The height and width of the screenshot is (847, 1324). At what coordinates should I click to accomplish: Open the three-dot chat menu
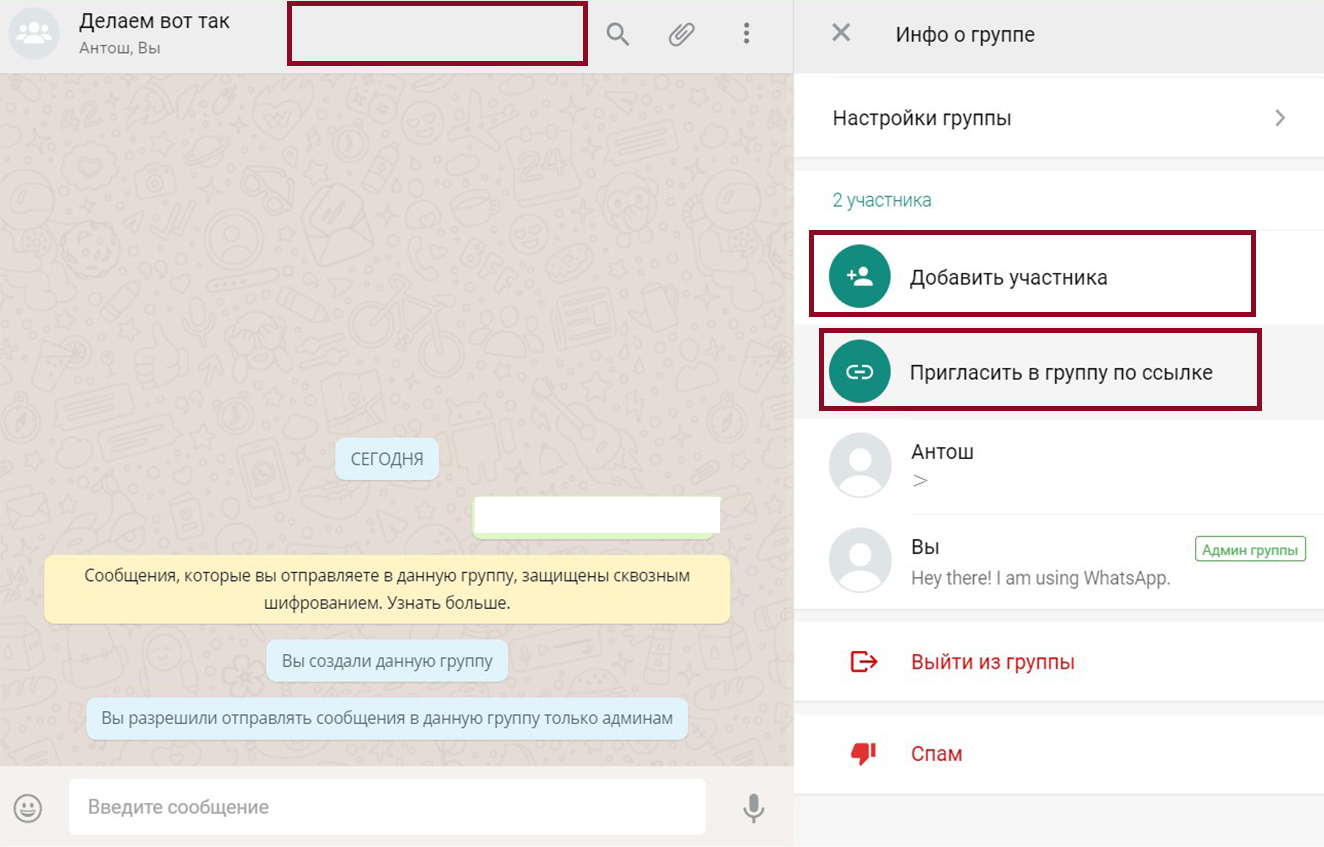746,34
